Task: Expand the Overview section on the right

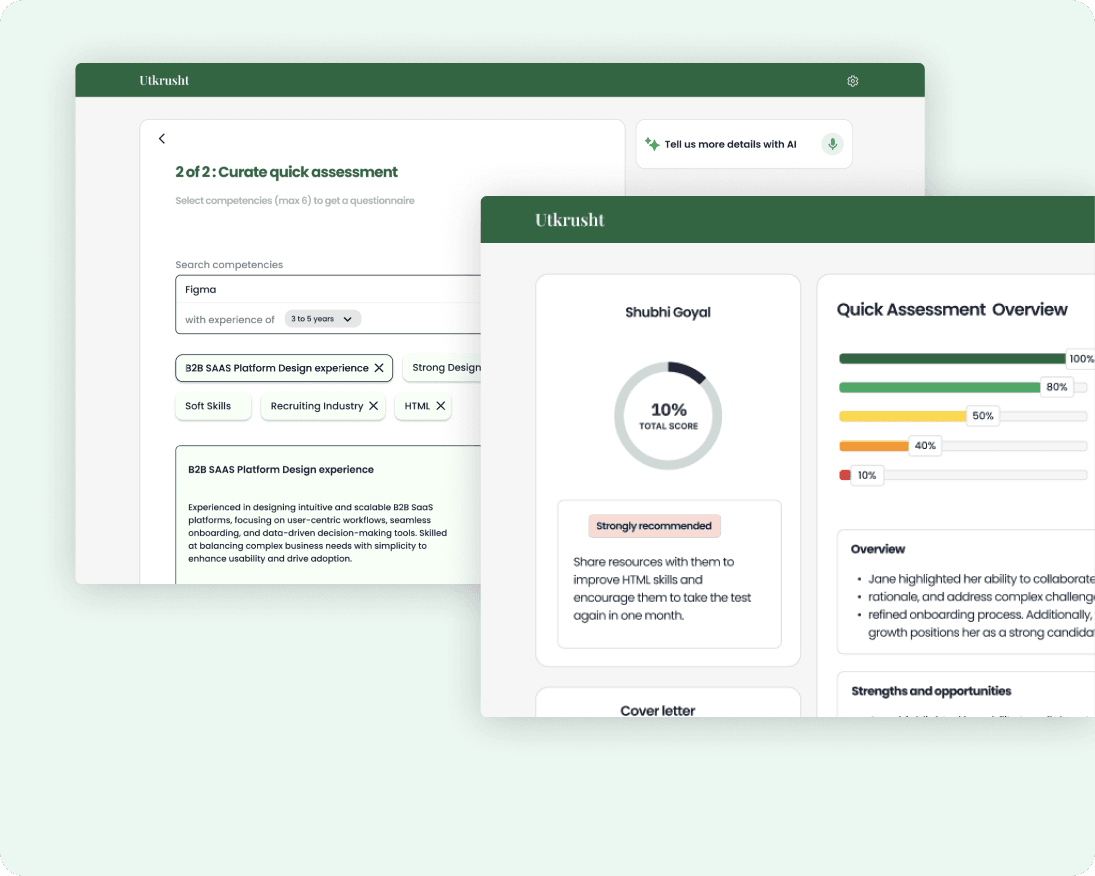Action: pos(878,549)
